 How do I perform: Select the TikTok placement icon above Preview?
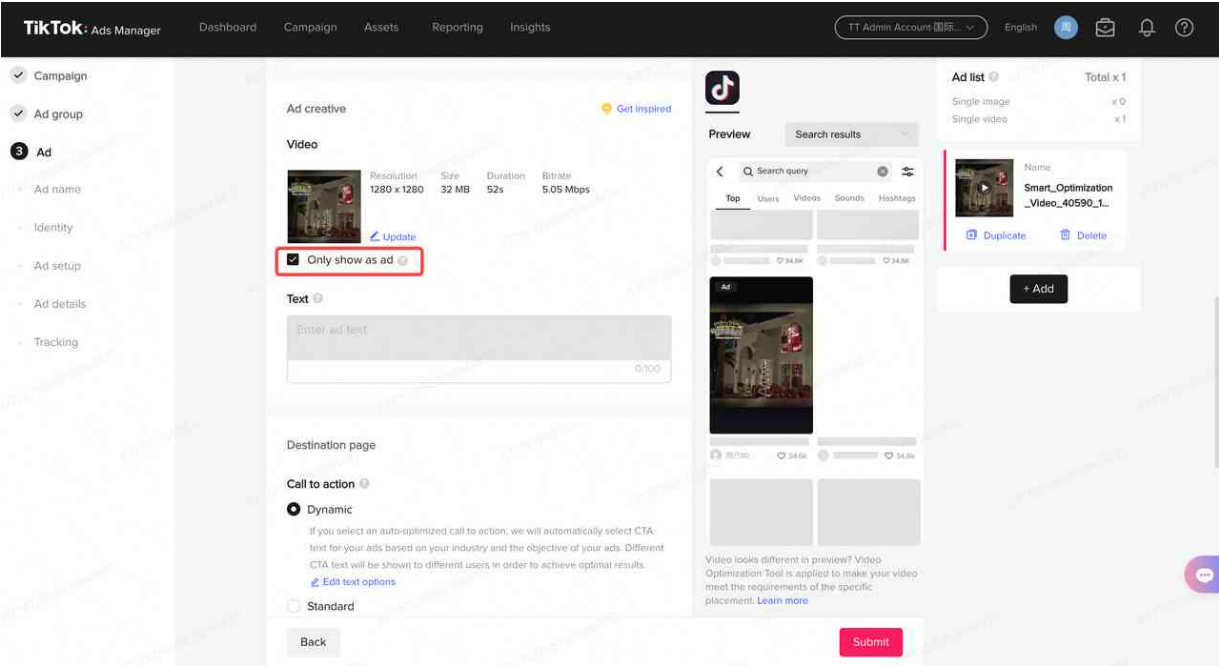point(723,88)
